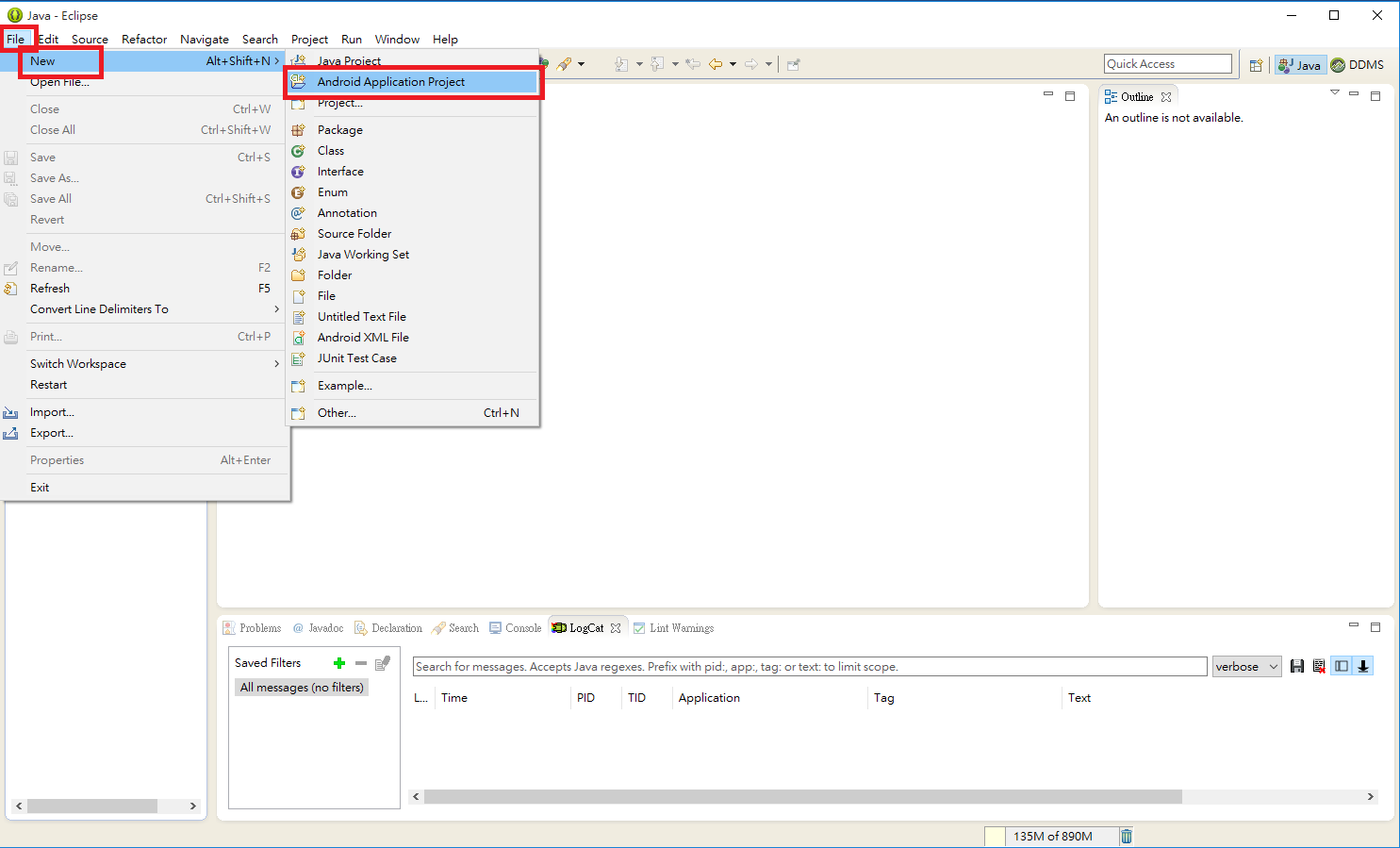The height and width of the screenshot is (848, 1400).
Task: Minimize the Outline view panel
Action: click(x=1354, y=94)
